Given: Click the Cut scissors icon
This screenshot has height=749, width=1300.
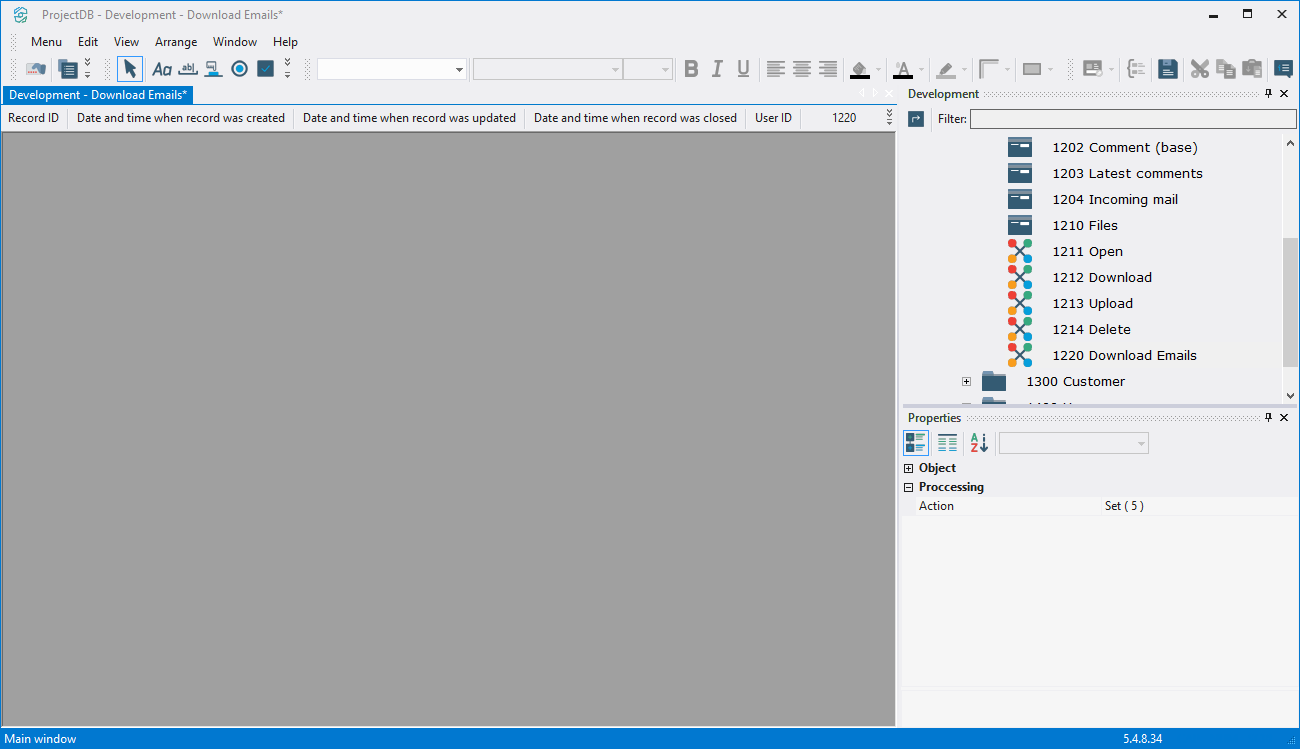Looking at the screenshot, I should point(1199,69).
